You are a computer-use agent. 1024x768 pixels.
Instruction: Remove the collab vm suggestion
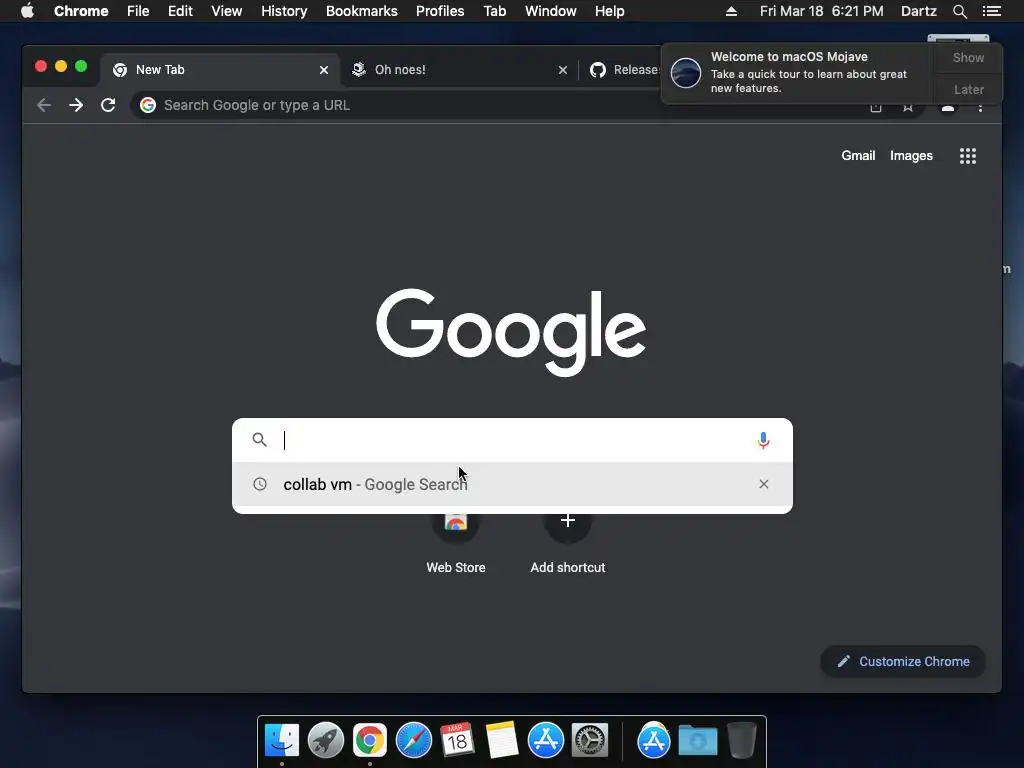763,484
